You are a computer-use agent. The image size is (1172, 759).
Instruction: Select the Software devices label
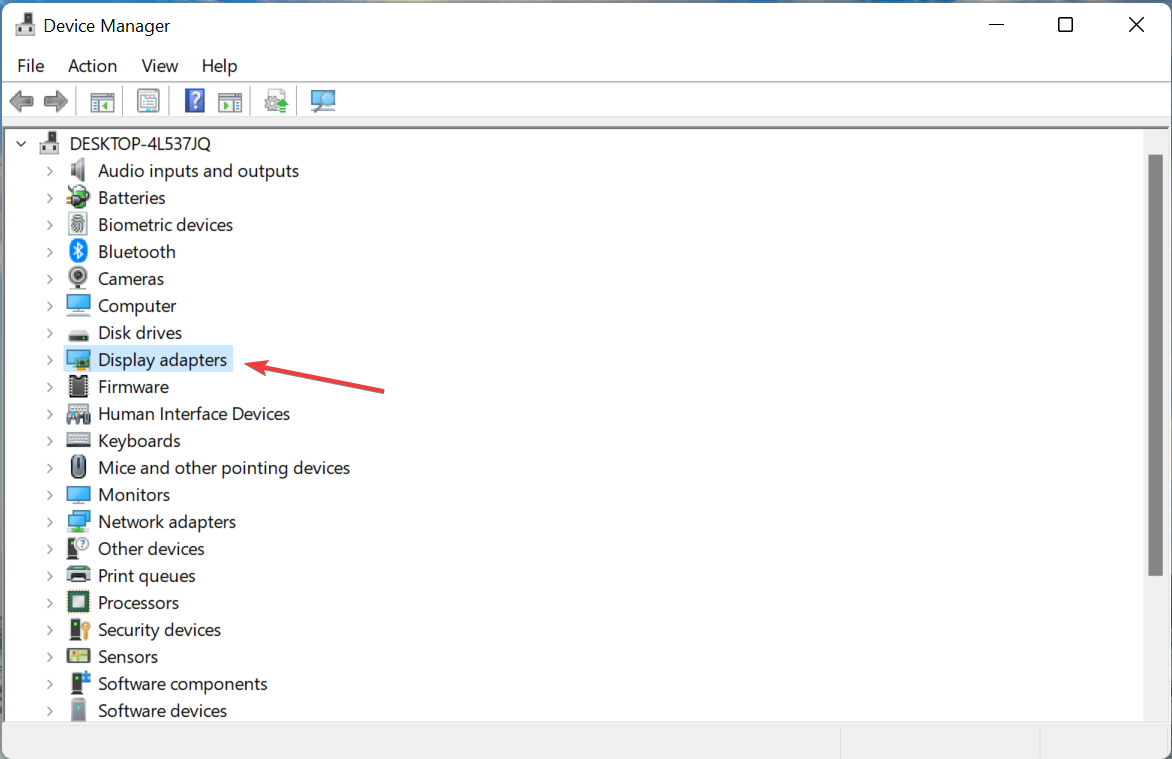click(162, 710)
